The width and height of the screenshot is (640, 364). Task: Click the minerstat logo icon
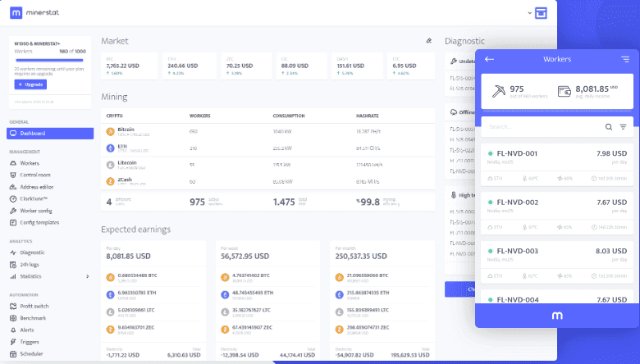16,13
